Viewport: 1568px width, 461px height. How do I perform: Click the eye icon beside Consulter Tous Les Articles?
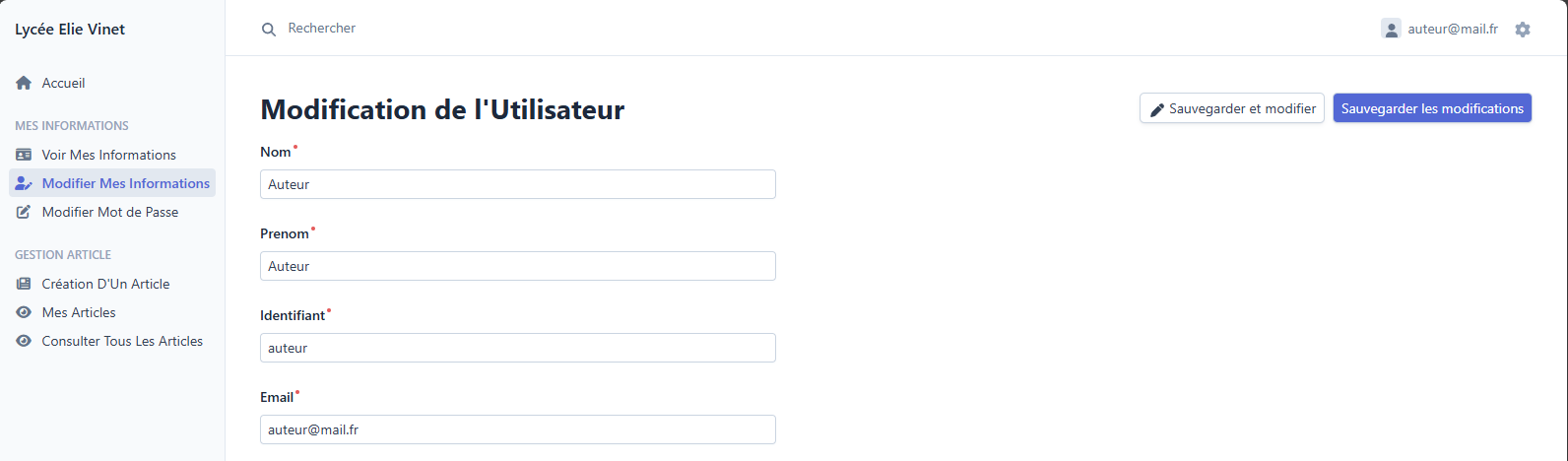24,341
